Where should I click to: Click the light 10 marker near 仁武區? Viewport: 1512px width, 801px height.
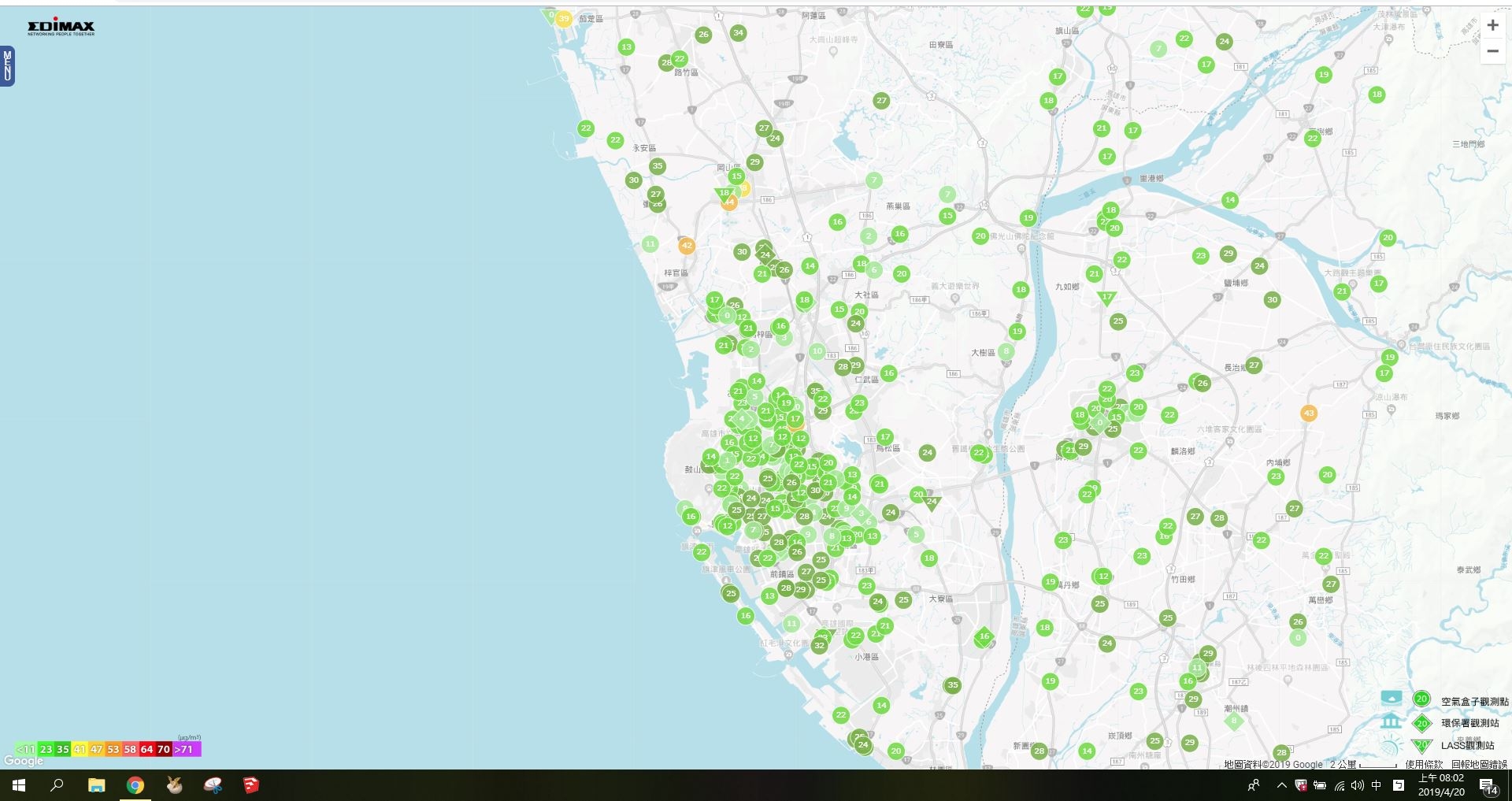817,351
